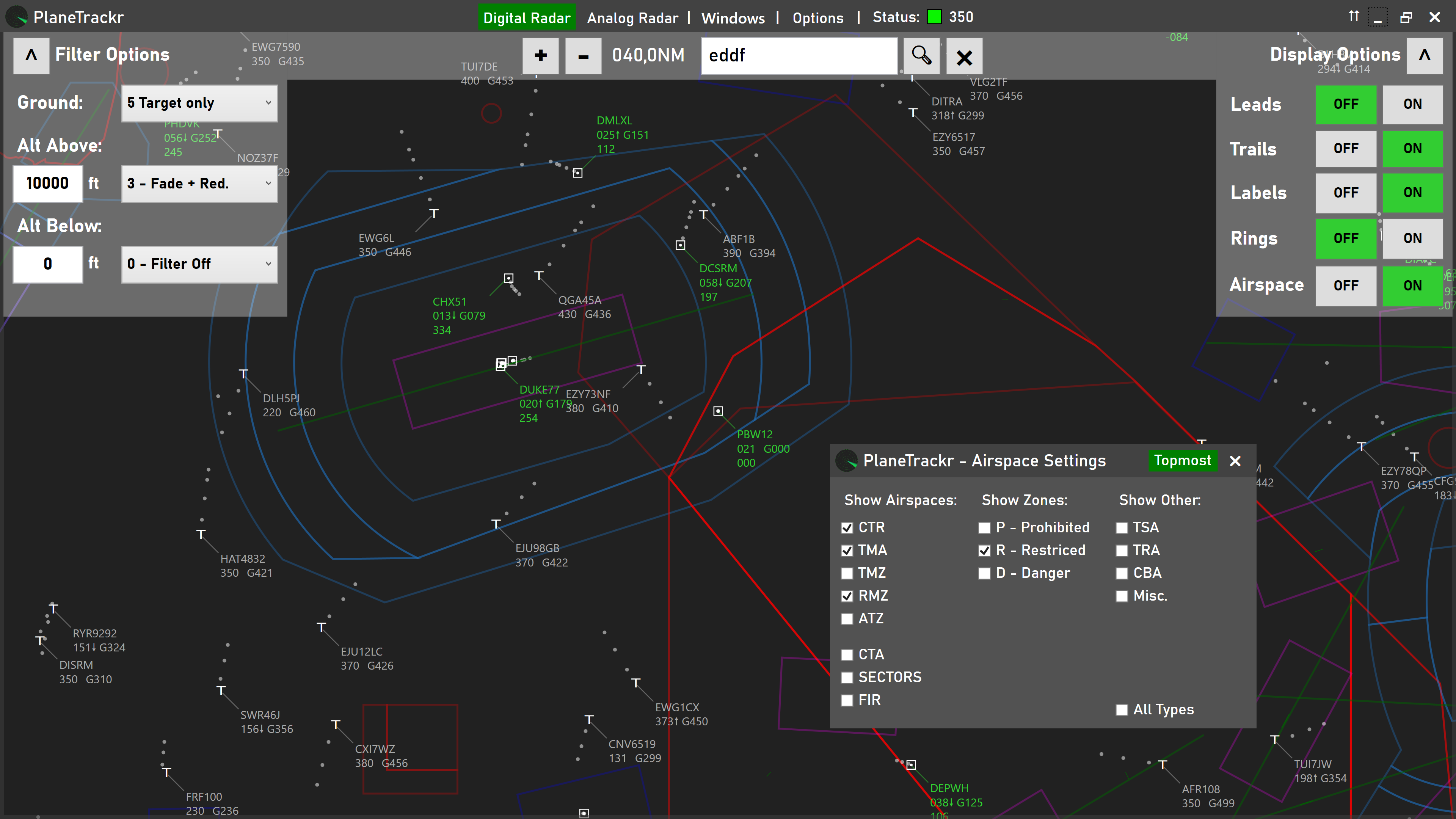Click the magnifier search icon
The width and height of the screenshot is (1456, 819).
tap(921, 56)
